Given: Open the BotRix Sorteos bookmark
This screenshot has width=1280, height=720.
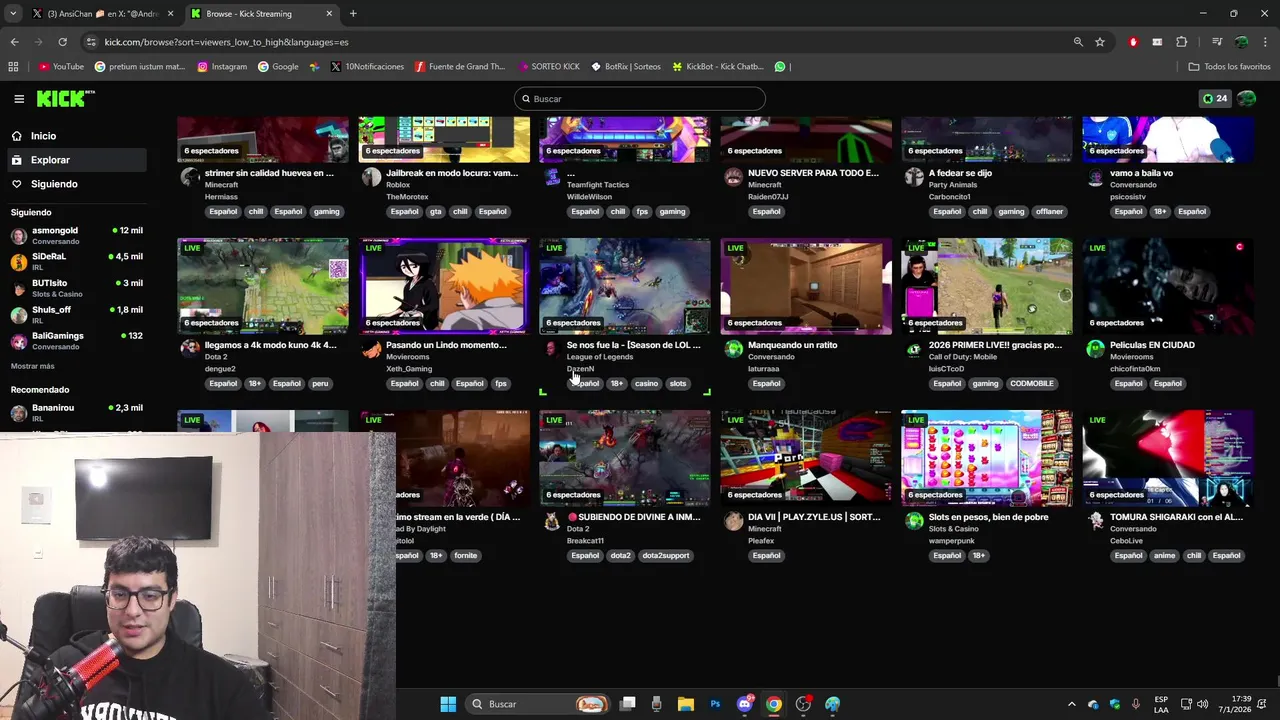Looking at the screenshot, I should [626, 67].
